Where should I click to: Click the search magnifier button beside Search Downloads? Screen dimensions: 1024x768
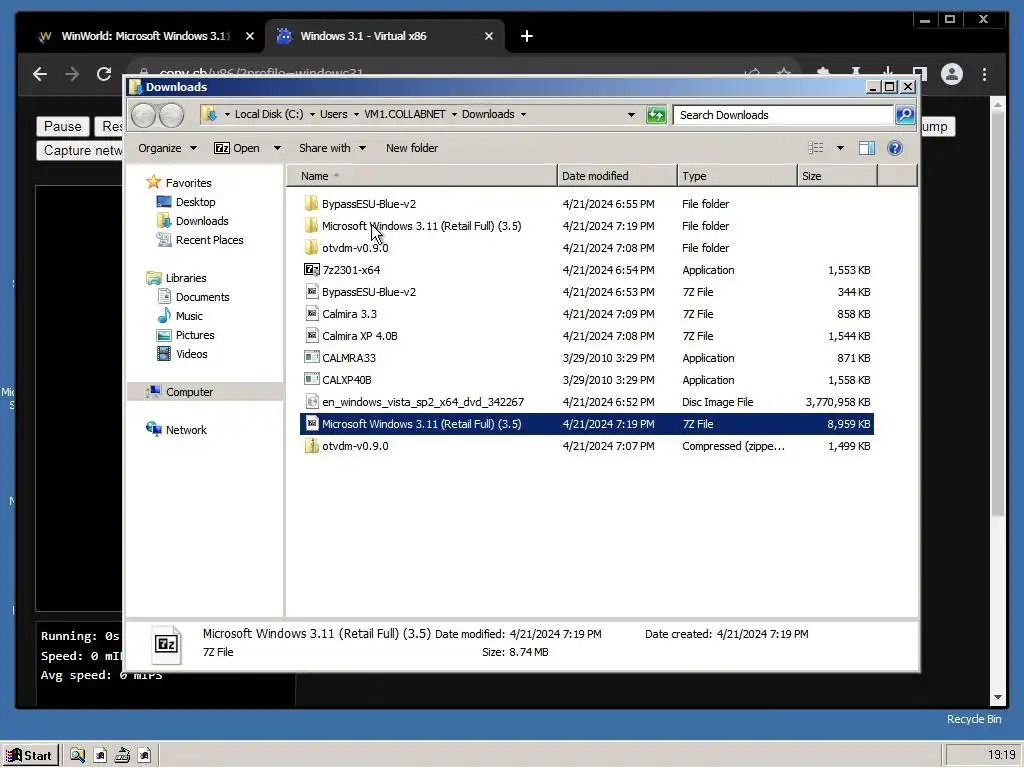click(904, 115)
